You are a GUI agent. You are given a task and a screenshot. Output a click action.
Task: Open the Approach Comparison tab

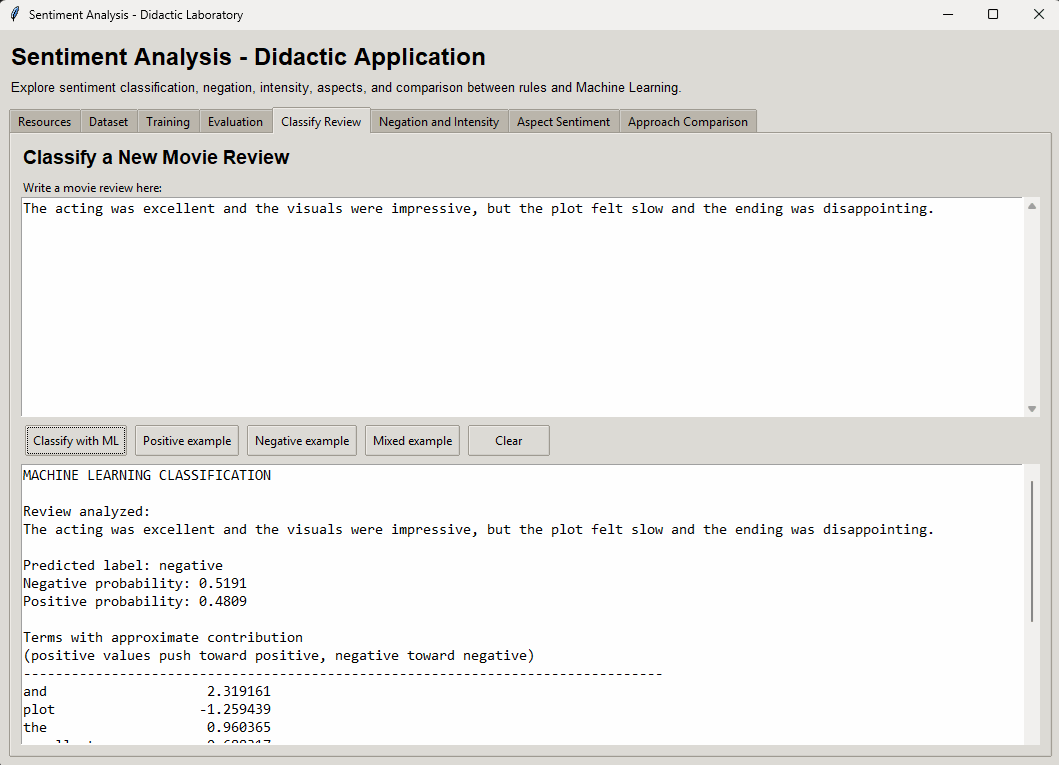click(x=688, y=122)
